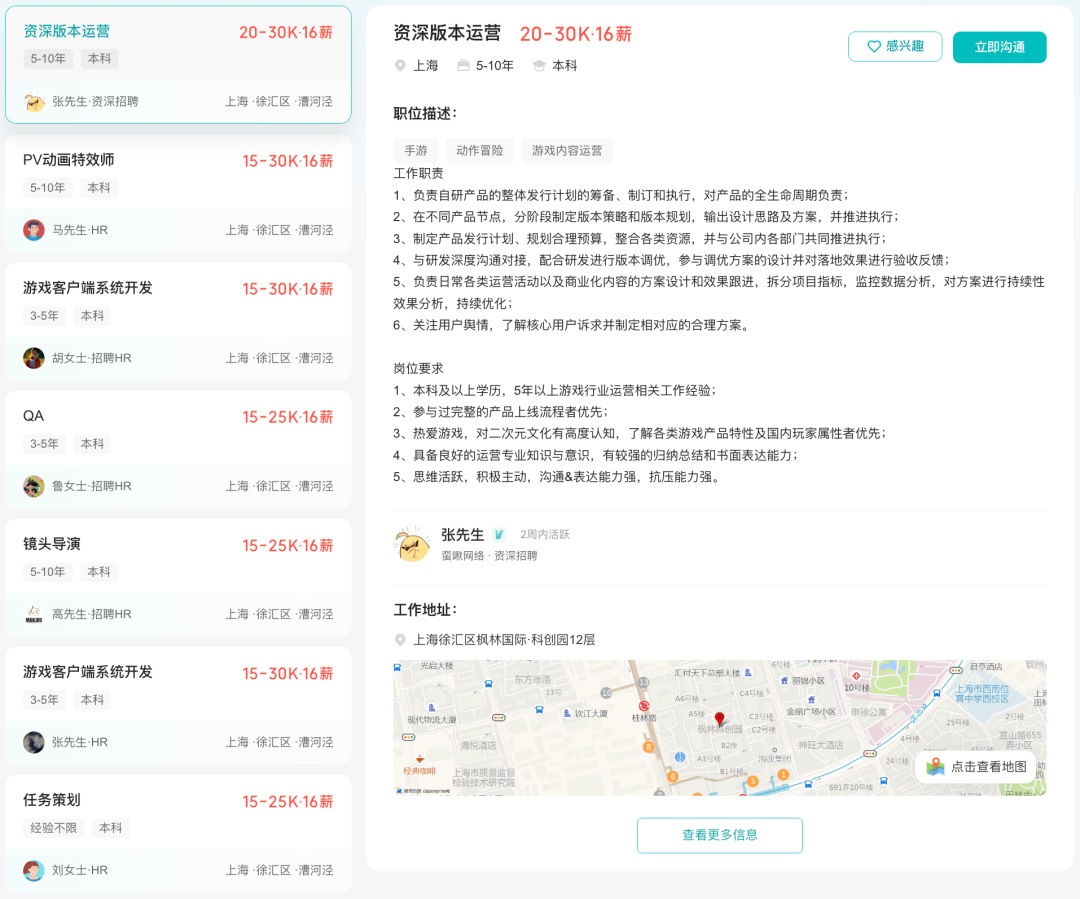This screenshot has width=1080, height=899.
Task: Click avatar of 张先生·HR
Action: 34,742
